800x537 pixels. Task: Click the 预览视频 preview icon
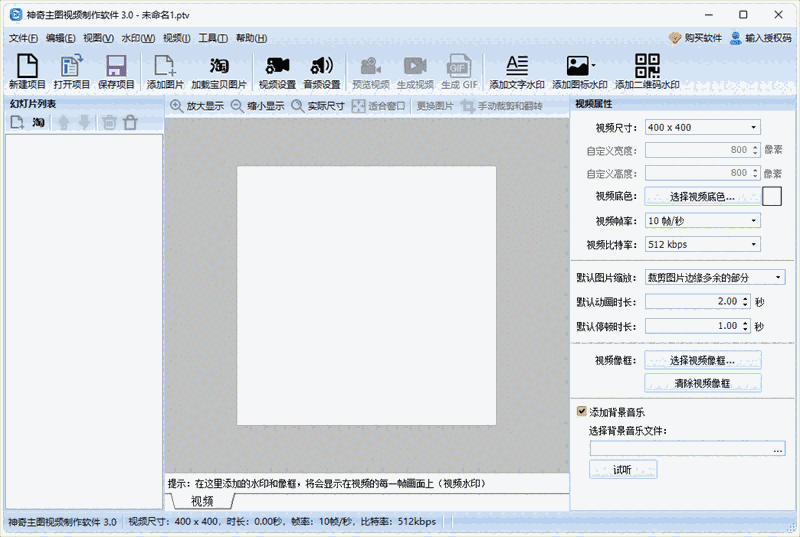click(x=370, y=71)
